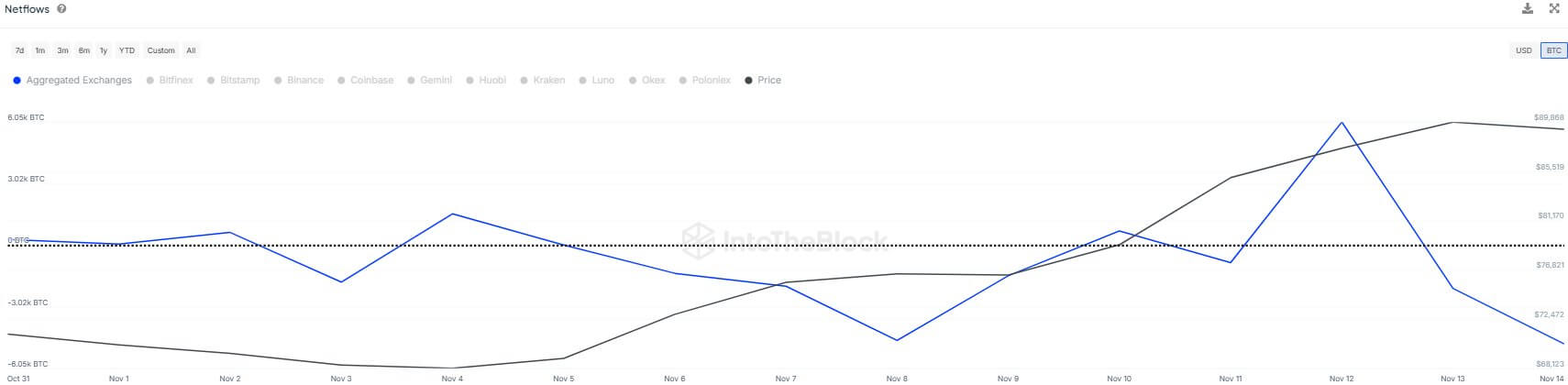
Task: Select the 6m time range
Action: click(x=83, y=50)
